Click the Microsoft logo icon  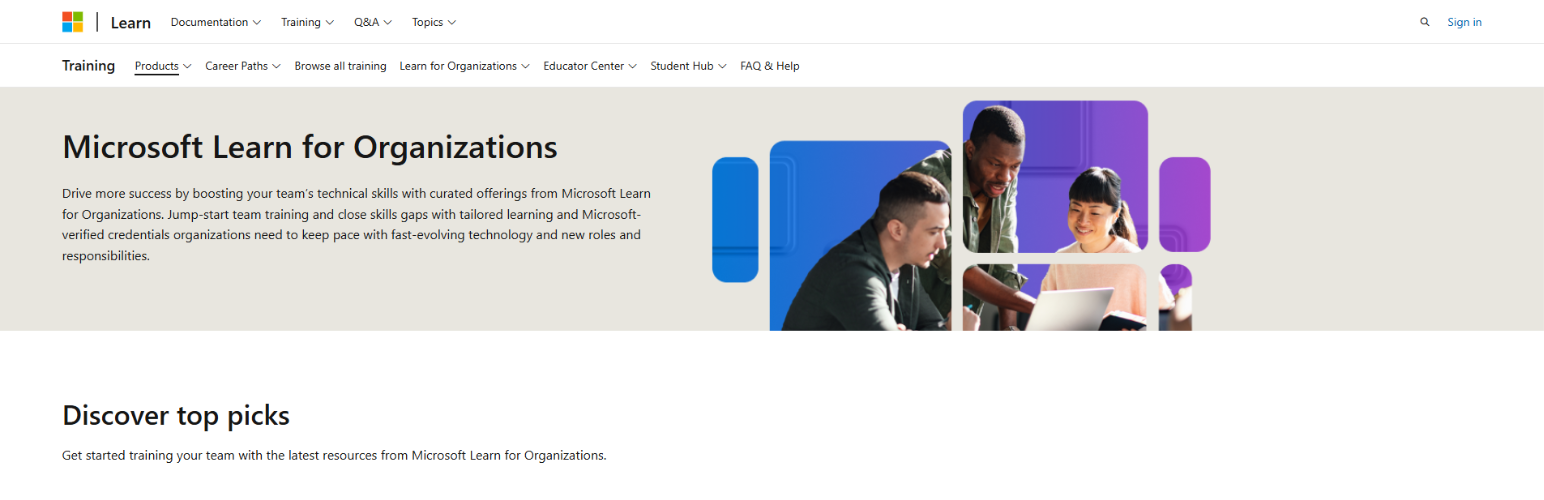pos(73,22)
